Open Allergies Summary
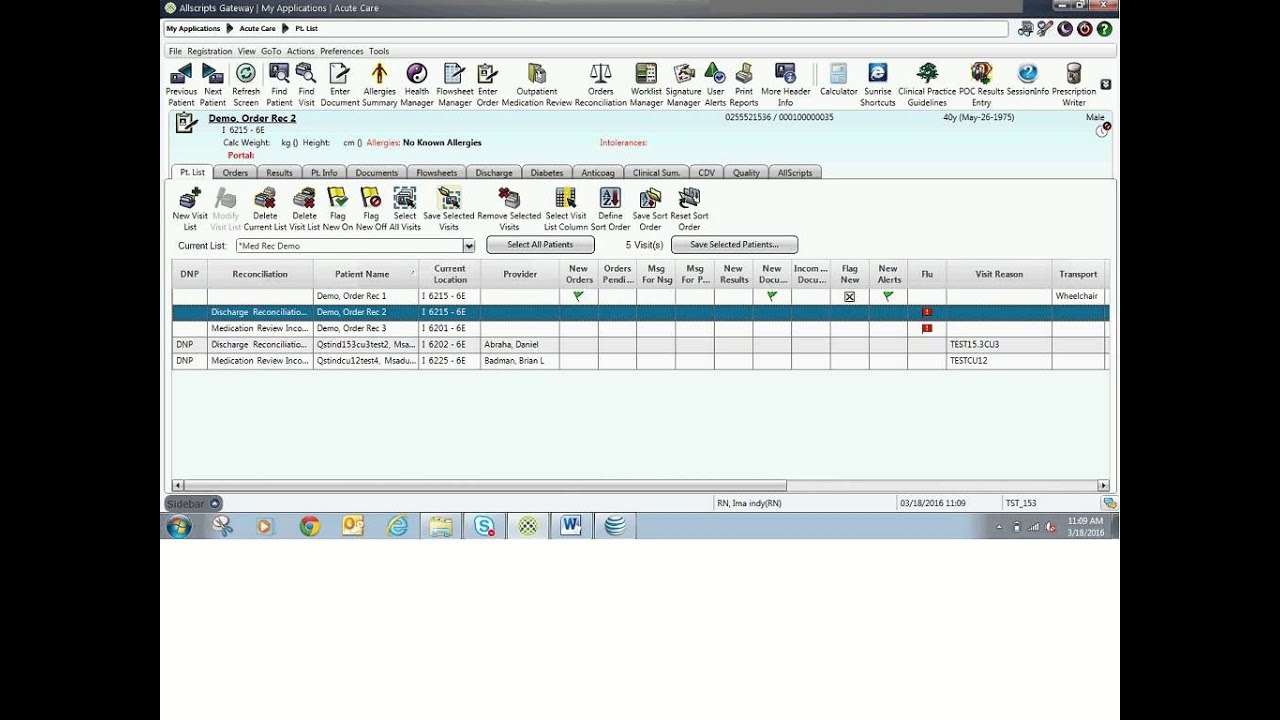Viewport: 1280px width, 720px height. tap(380, 84)
